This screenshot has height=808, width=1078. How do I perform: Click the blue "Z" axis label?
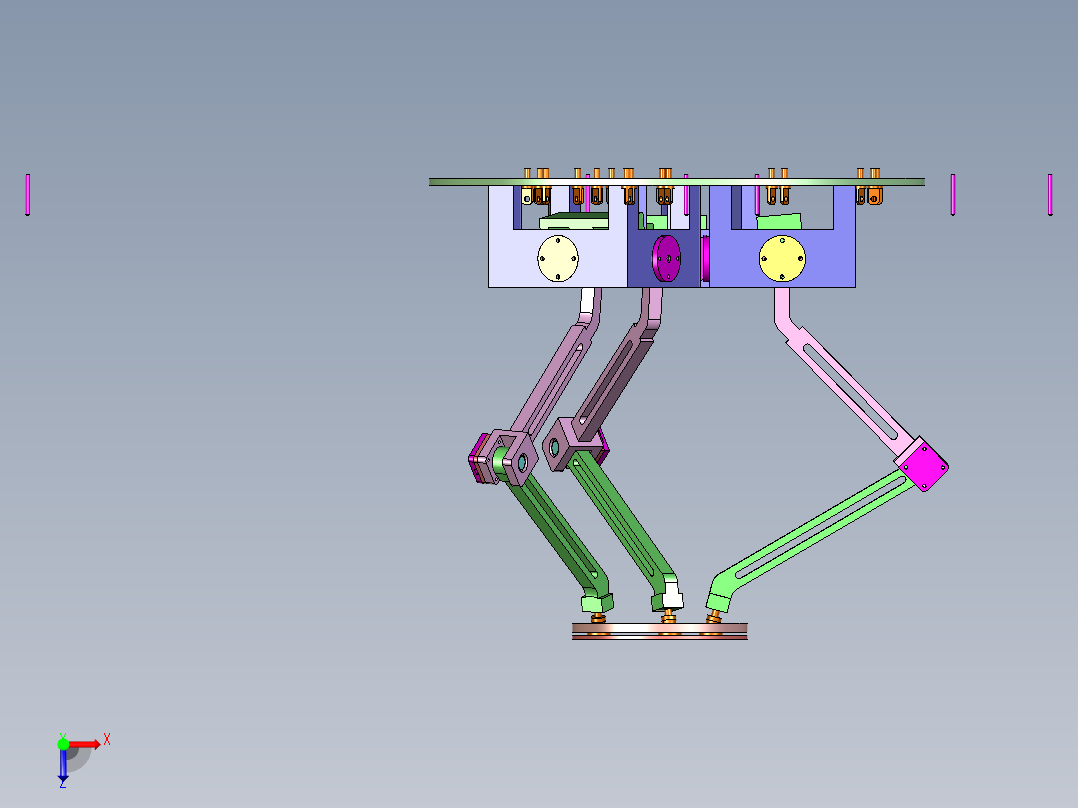point(63,783)
